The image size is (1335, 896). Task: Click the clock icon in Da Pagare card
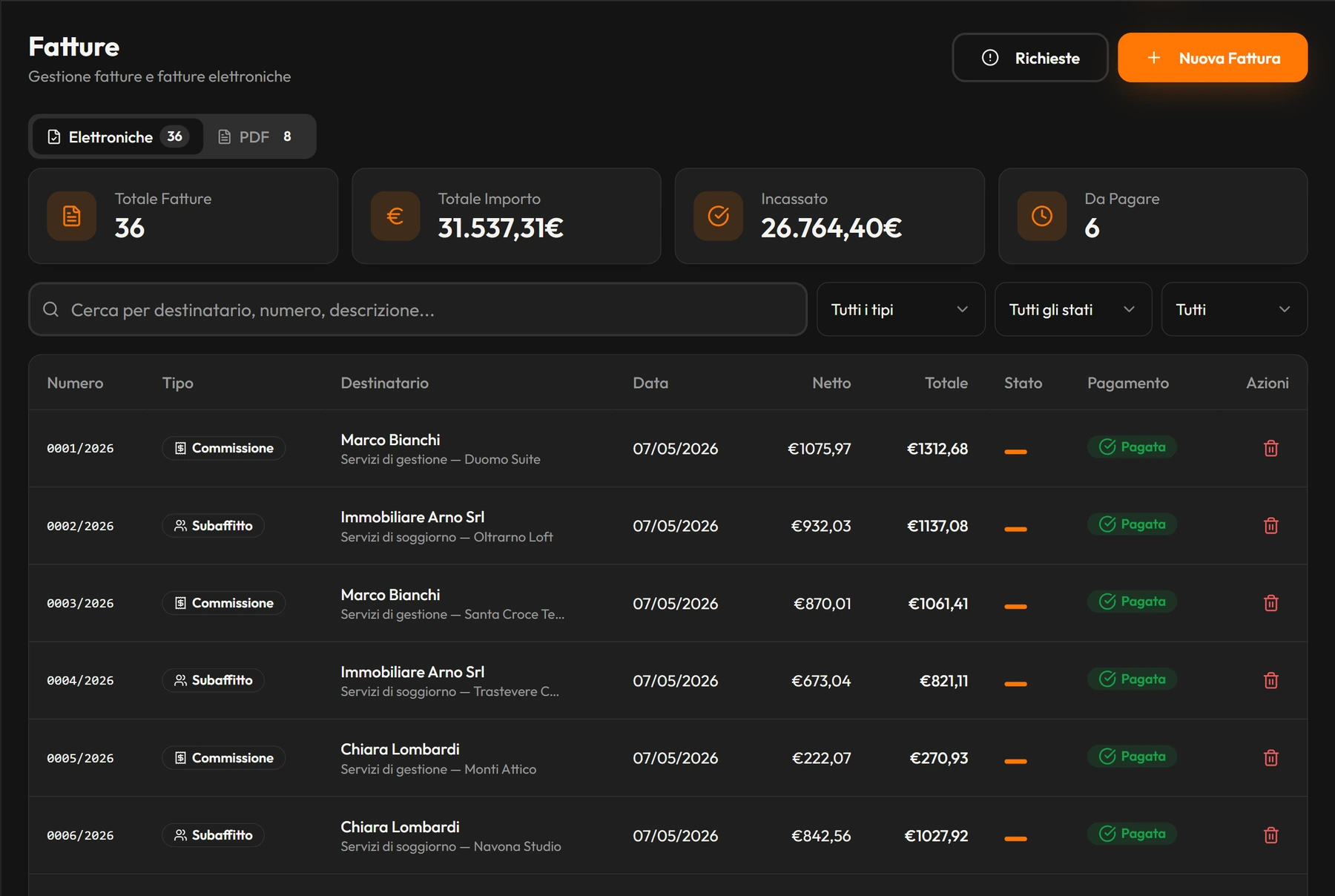[1042, 216]
